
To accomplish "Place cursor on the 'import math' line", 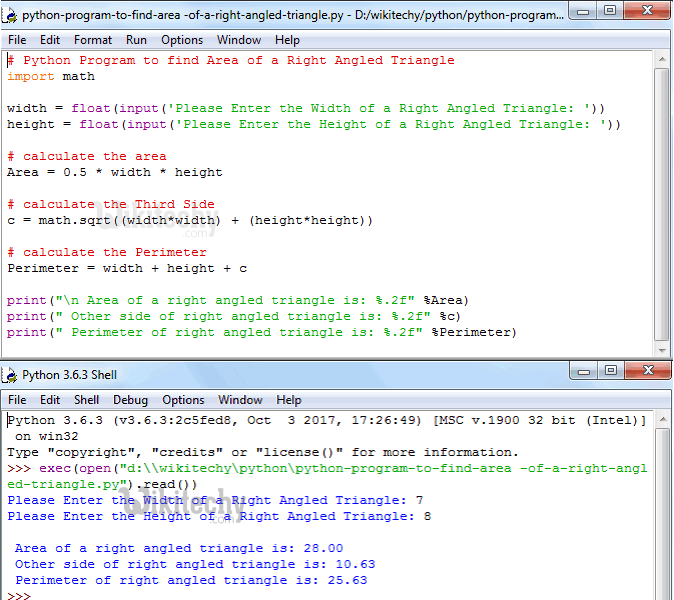I will [x=51, y=76].
